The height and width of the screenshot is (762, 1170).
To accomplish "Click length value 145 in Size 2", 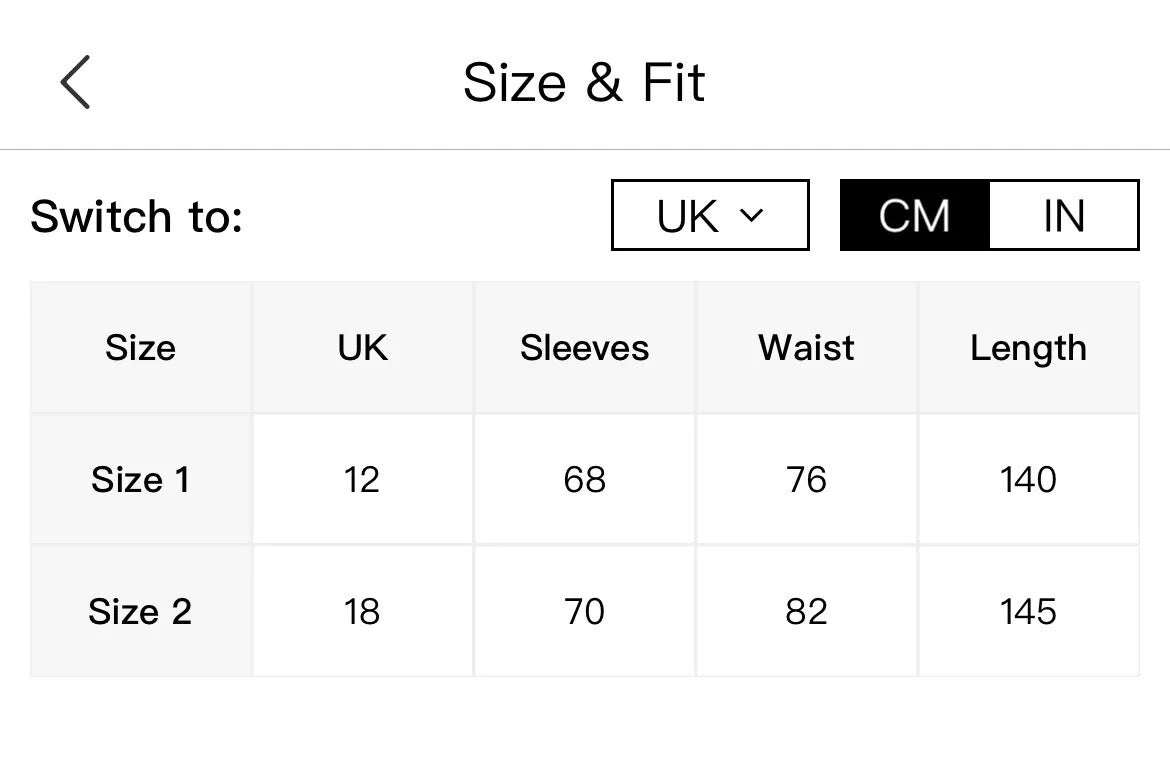I will click(x=1028, y=611).
